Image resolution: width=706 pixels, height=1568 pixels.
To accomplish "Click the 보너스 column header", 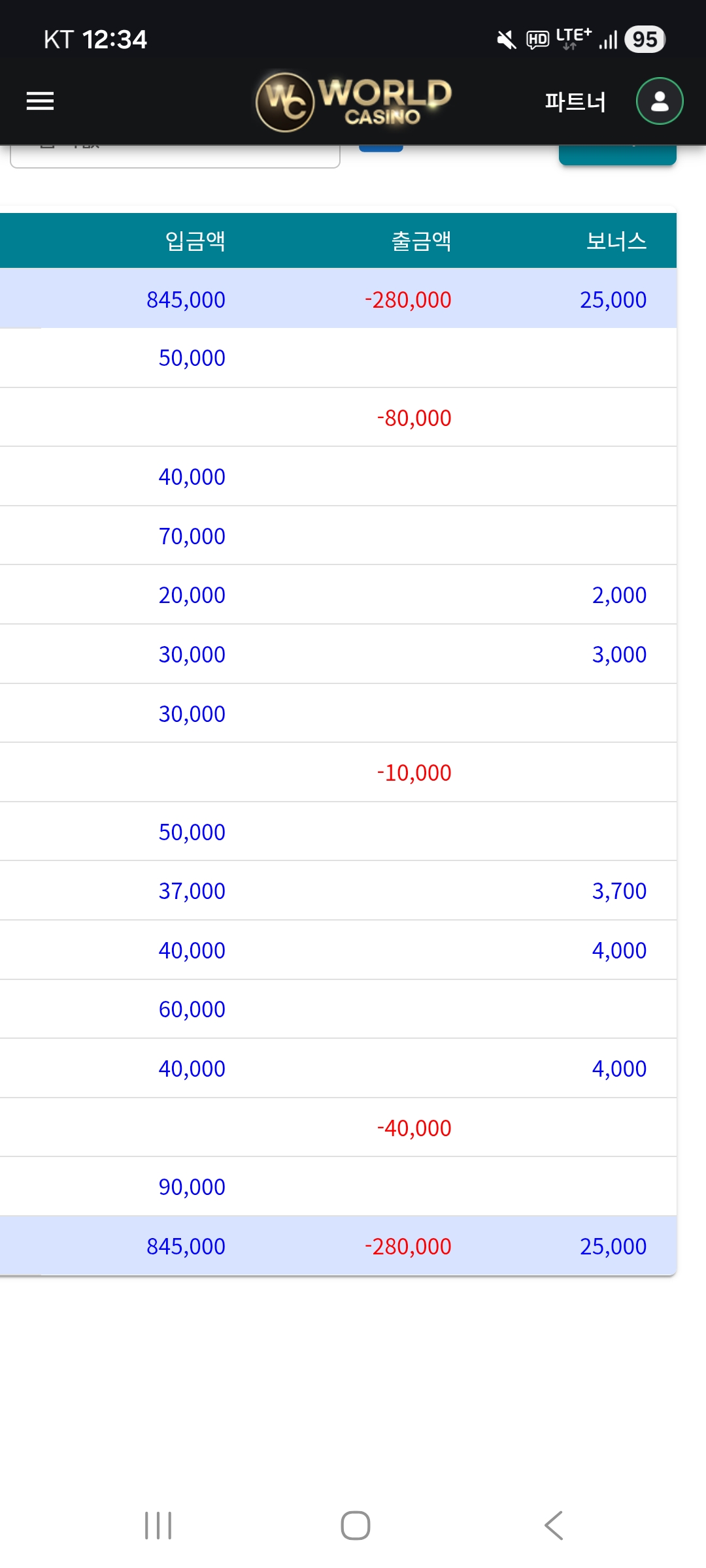I will (x=616, y=241).
